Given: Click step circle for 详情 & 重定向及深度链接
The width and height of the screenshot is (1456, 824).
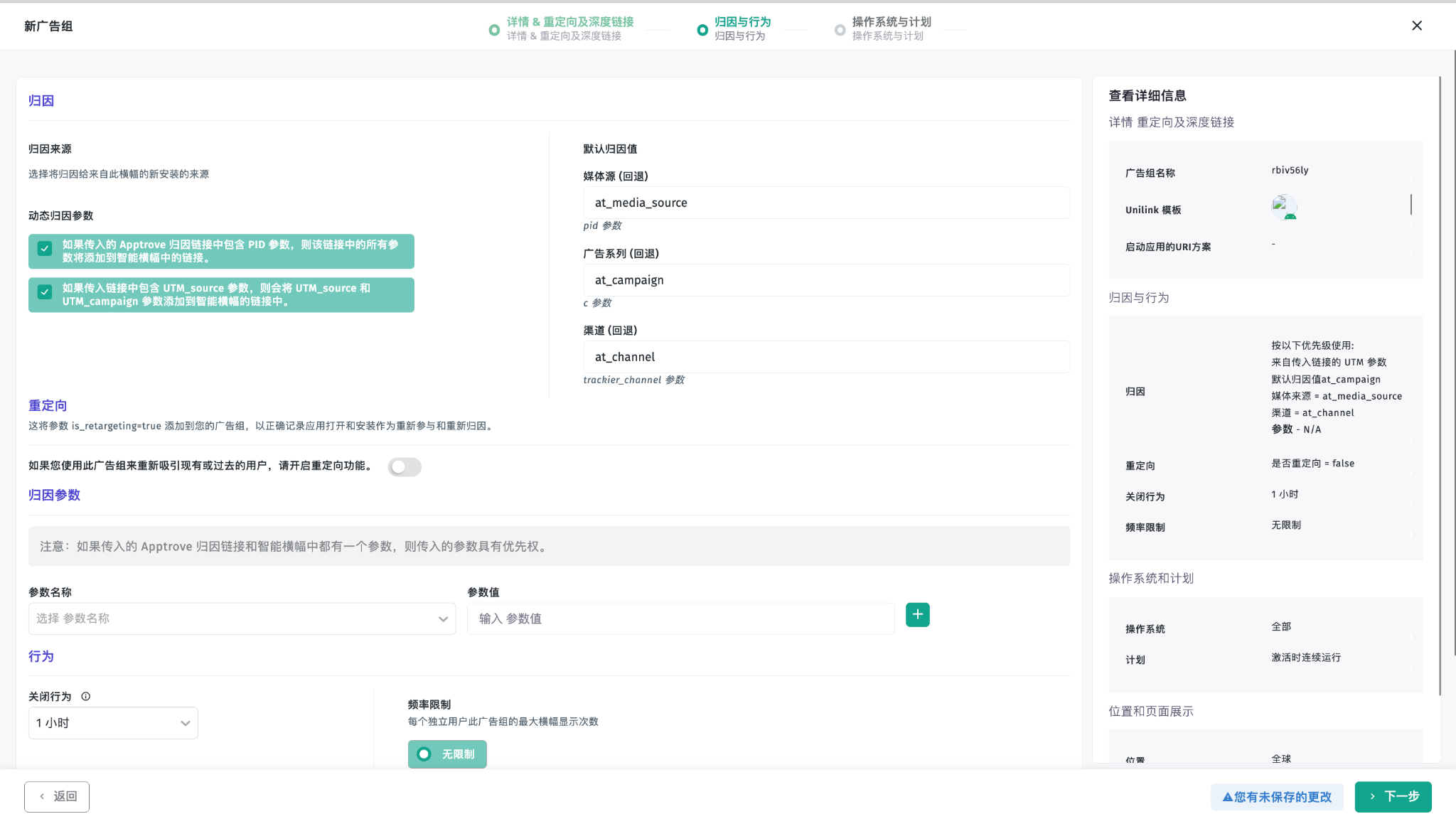Looking at the screenshot, I should [x=494, y=30].
